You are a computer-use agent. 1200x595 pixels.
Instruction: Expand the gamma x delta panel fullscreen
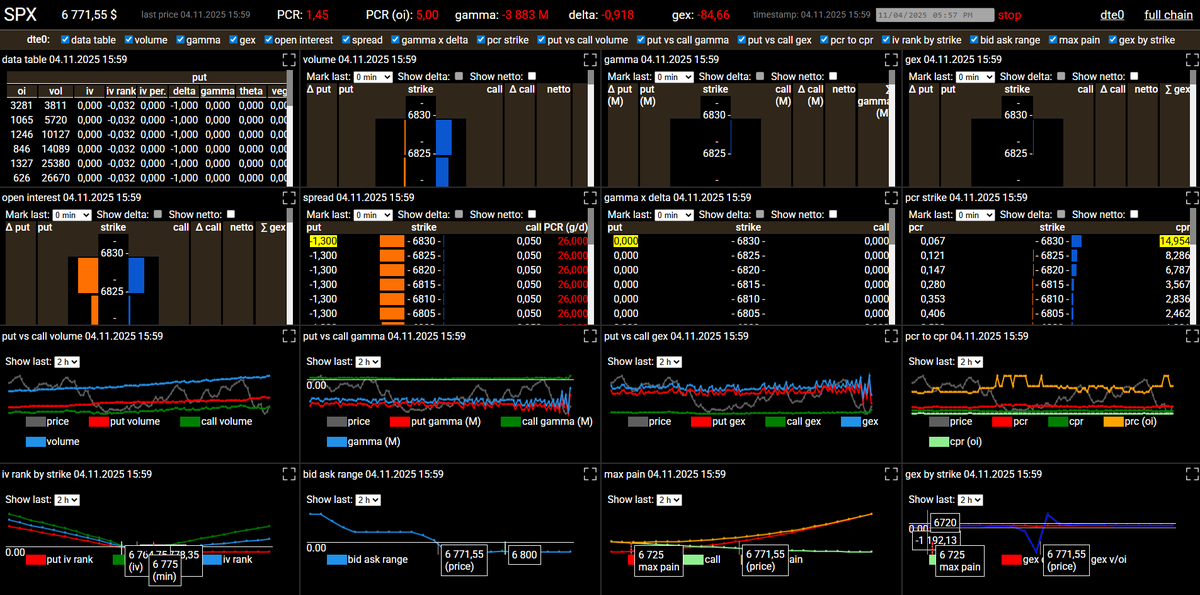pos(891,198)
